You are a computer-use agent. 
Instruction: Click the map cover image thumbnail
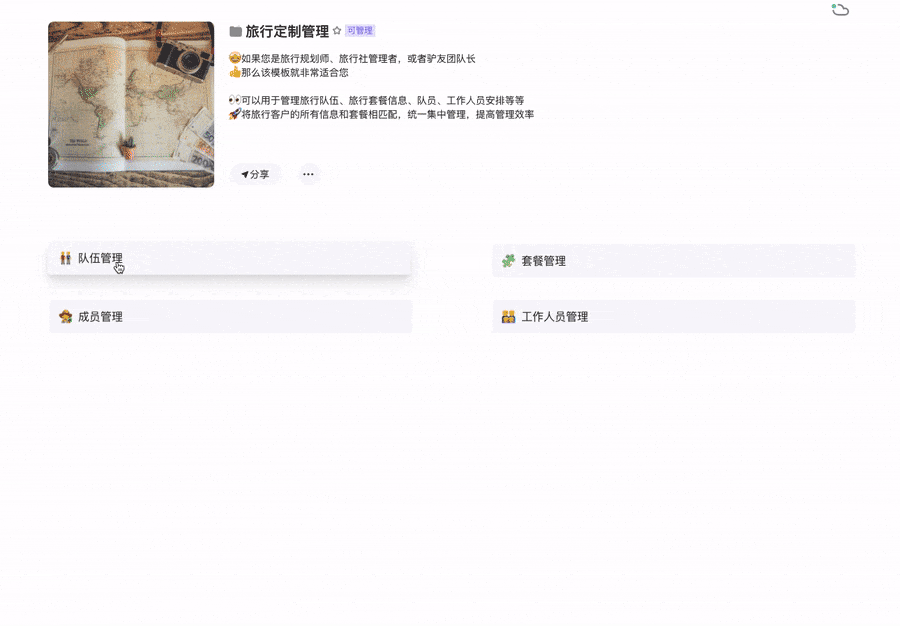click(131, 104)
